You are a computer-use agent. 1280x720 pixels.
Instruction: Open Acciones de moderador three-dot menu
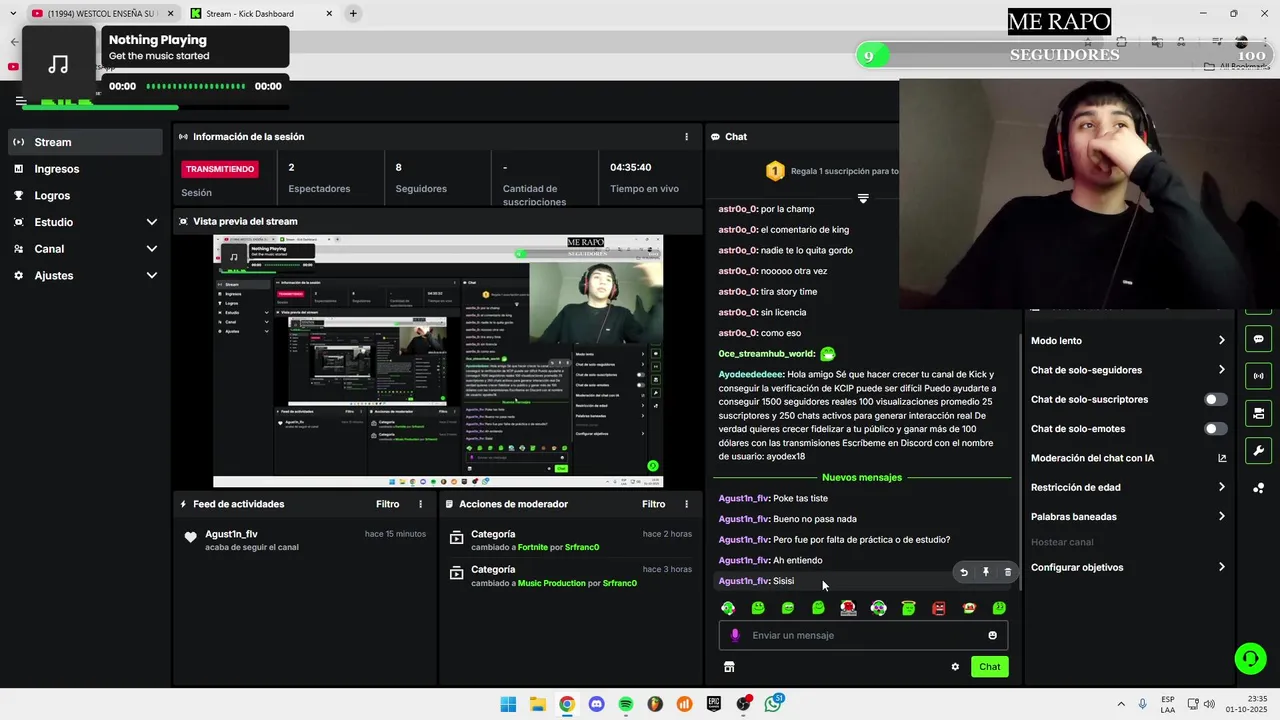tap(686, 504)
